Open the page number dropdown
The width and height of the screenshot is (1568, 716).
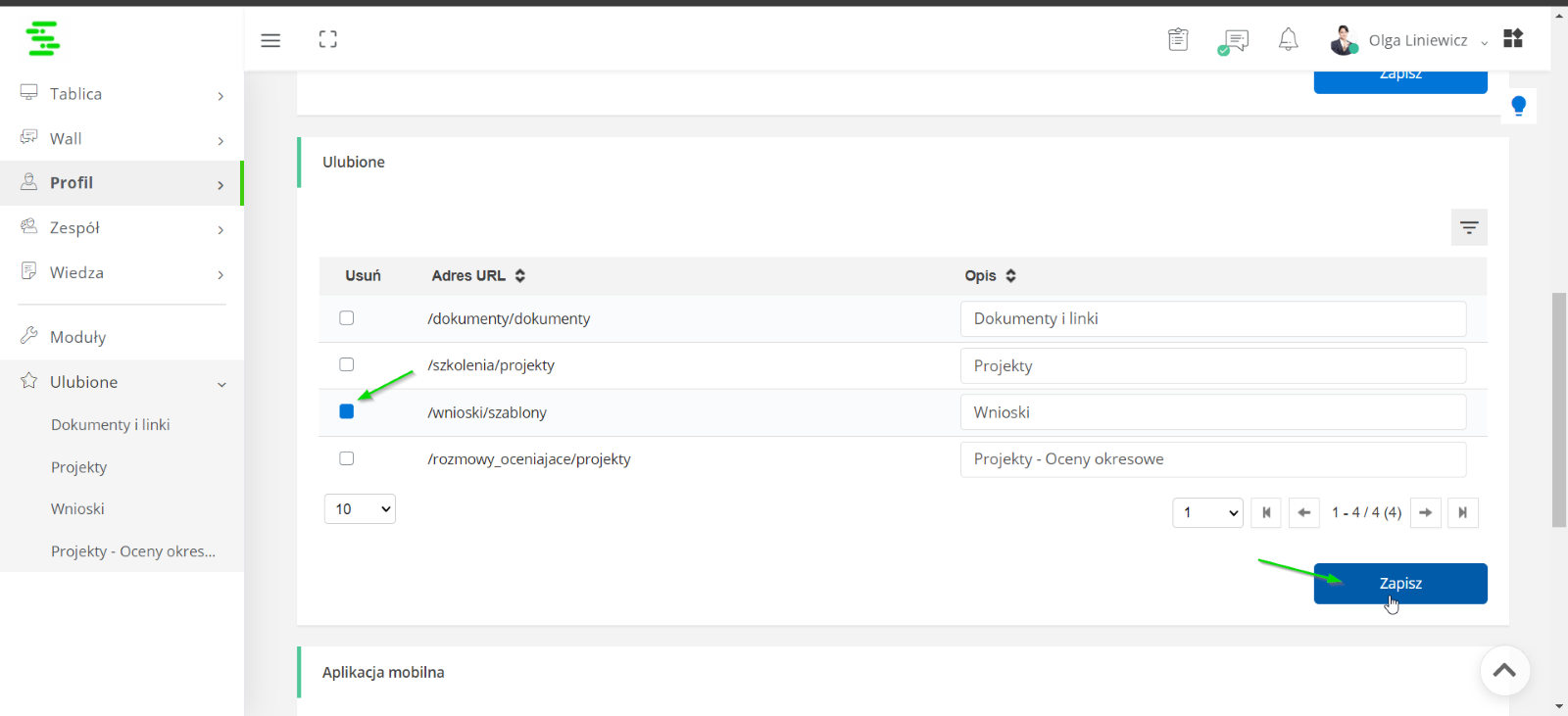pos(1207,512)
